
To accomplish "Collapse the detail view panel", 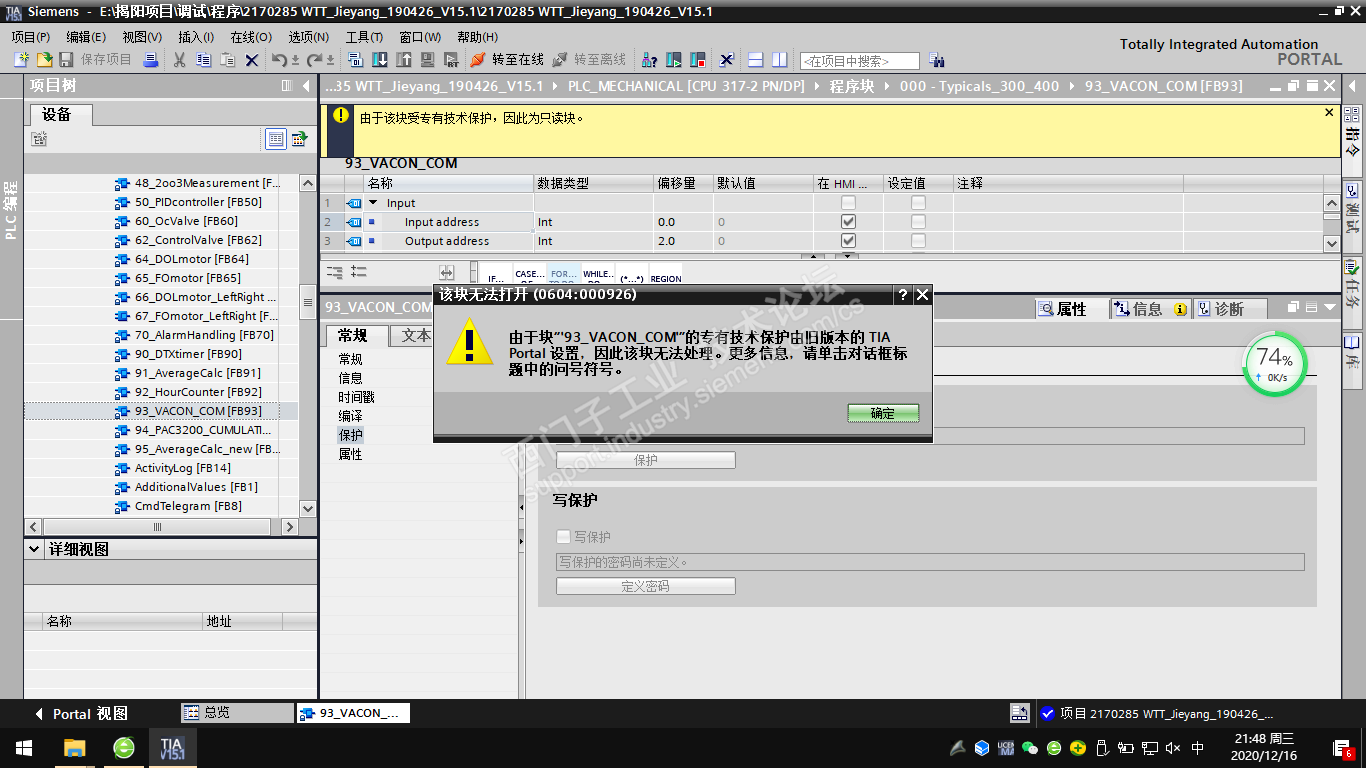I will (35, 549).
